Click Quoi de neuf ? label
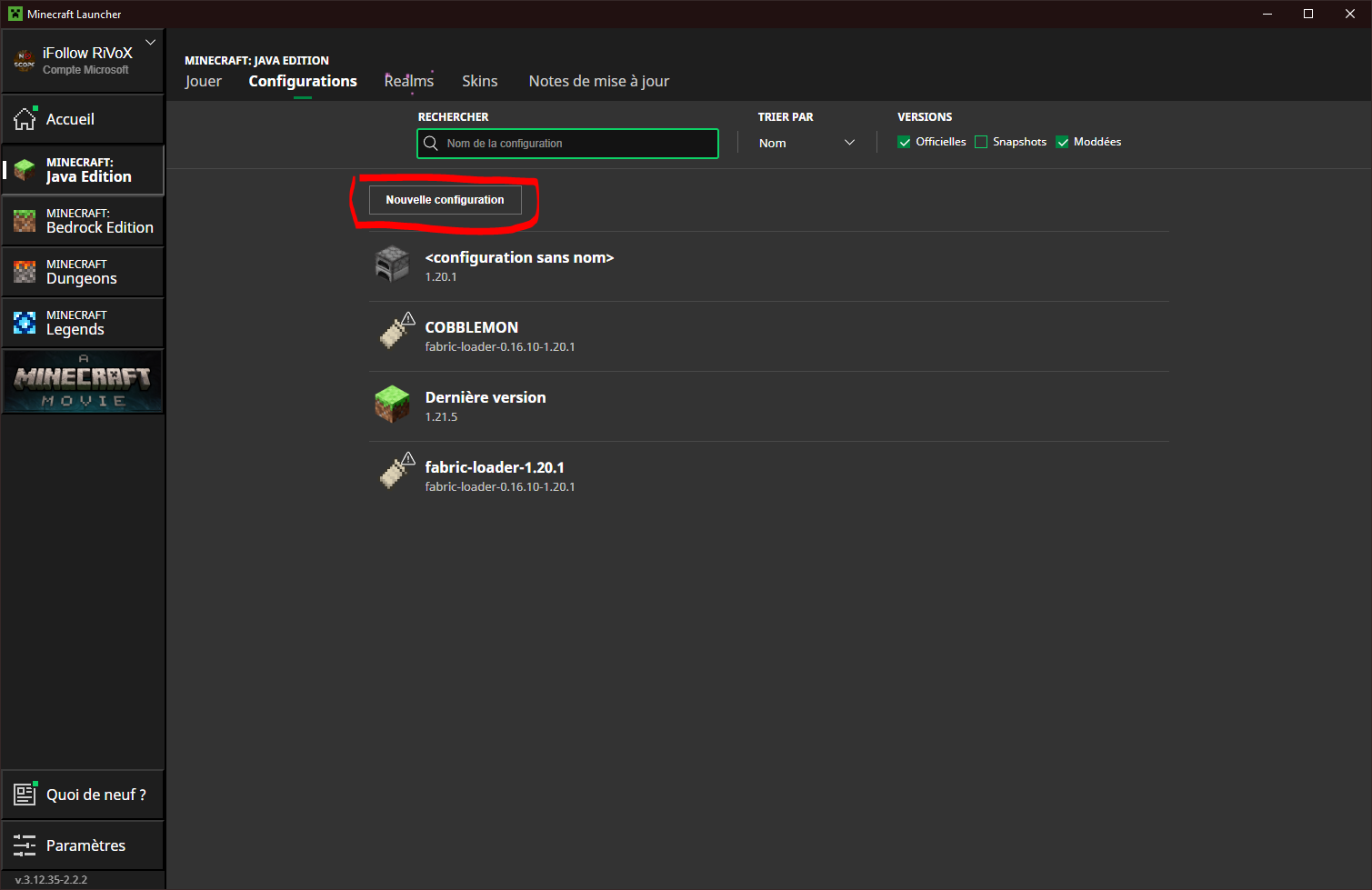This screenshot has width=1372, height=890. [96, 795]
